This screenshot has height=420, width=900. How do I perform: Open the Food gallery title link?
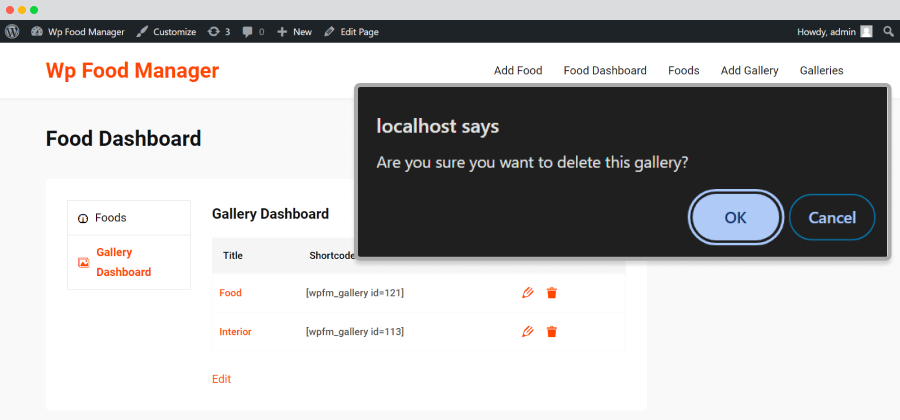230,293
